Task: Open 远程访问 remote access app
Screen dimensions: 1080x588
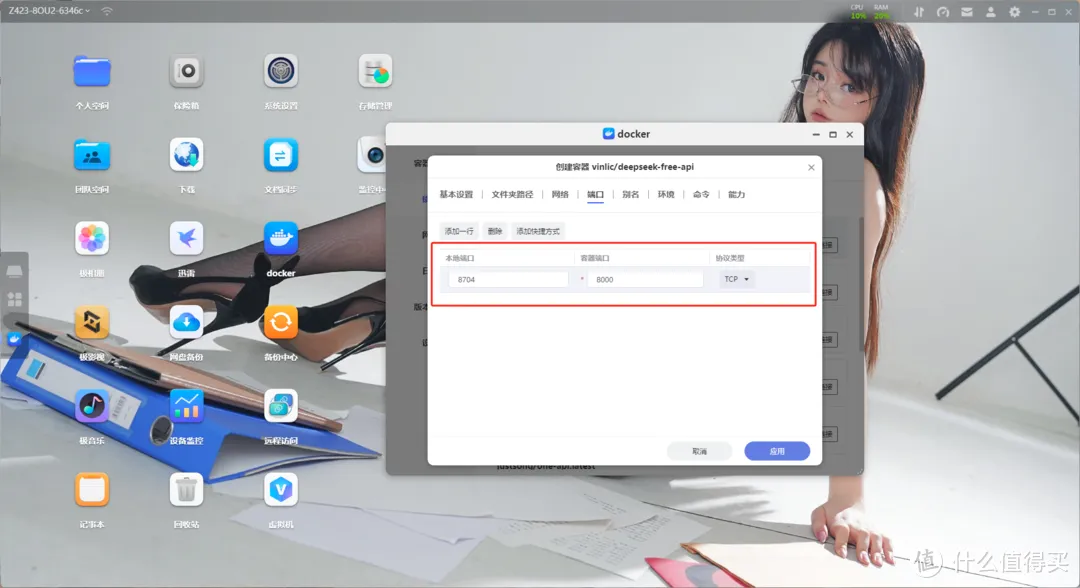Action: [x=280, y=407]
